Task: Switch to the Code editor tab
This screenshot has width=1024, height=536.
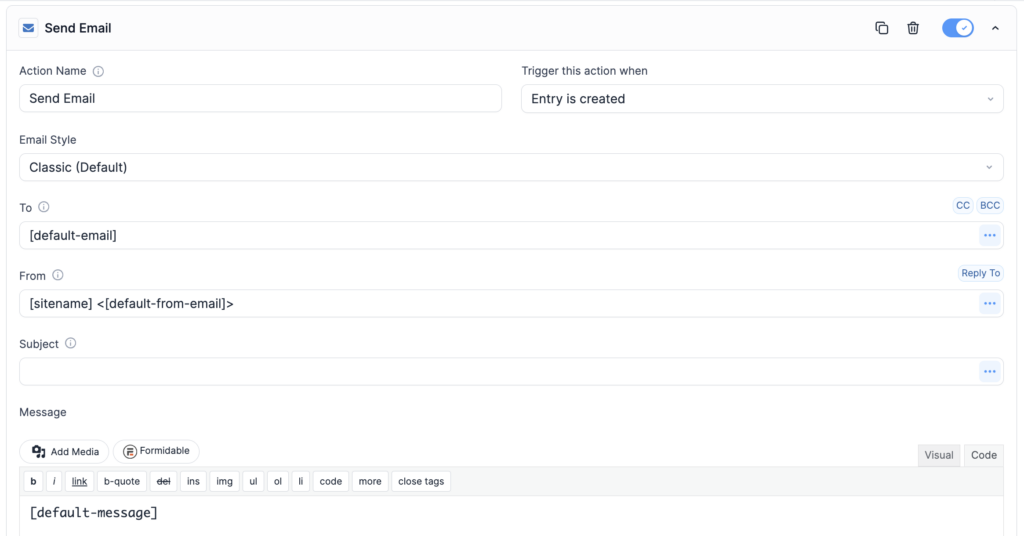Action: pyautogui.click(x=984, y=455)
